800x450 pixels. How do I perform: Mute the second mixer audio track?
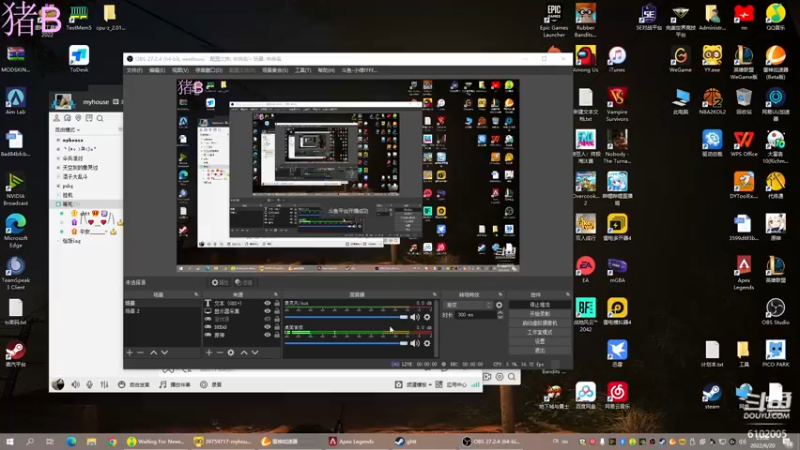415,343
